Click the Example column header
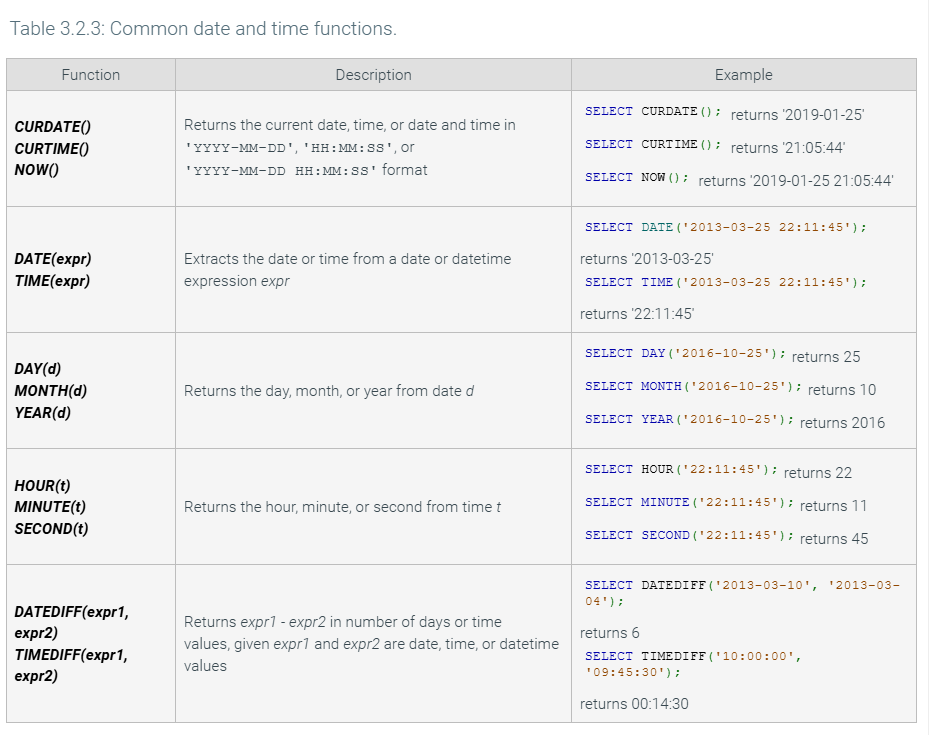Screen dimensions: 929x735 click(743, 75)
